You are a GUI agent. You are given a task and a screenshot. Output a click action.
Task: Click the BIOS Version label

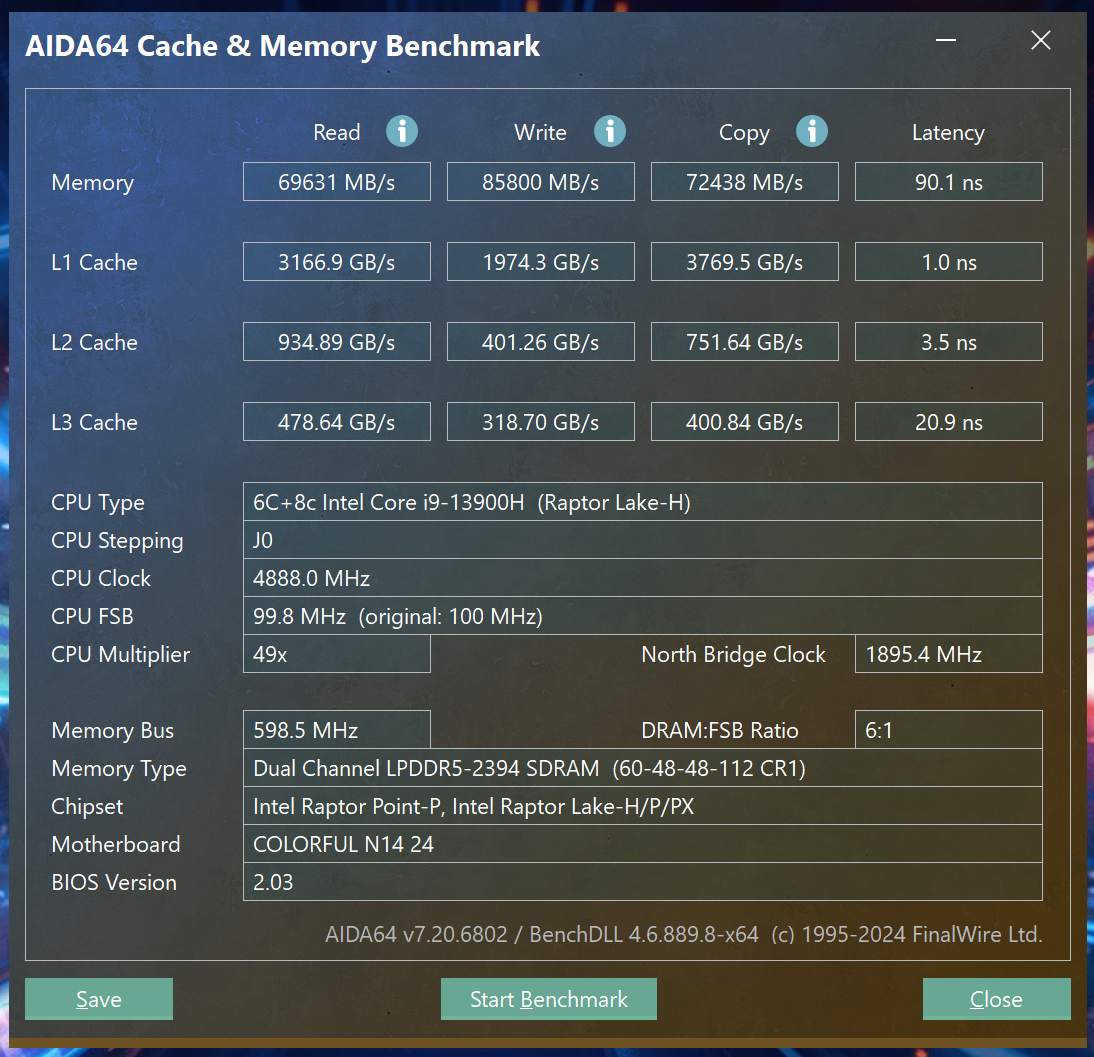(114, 882)
